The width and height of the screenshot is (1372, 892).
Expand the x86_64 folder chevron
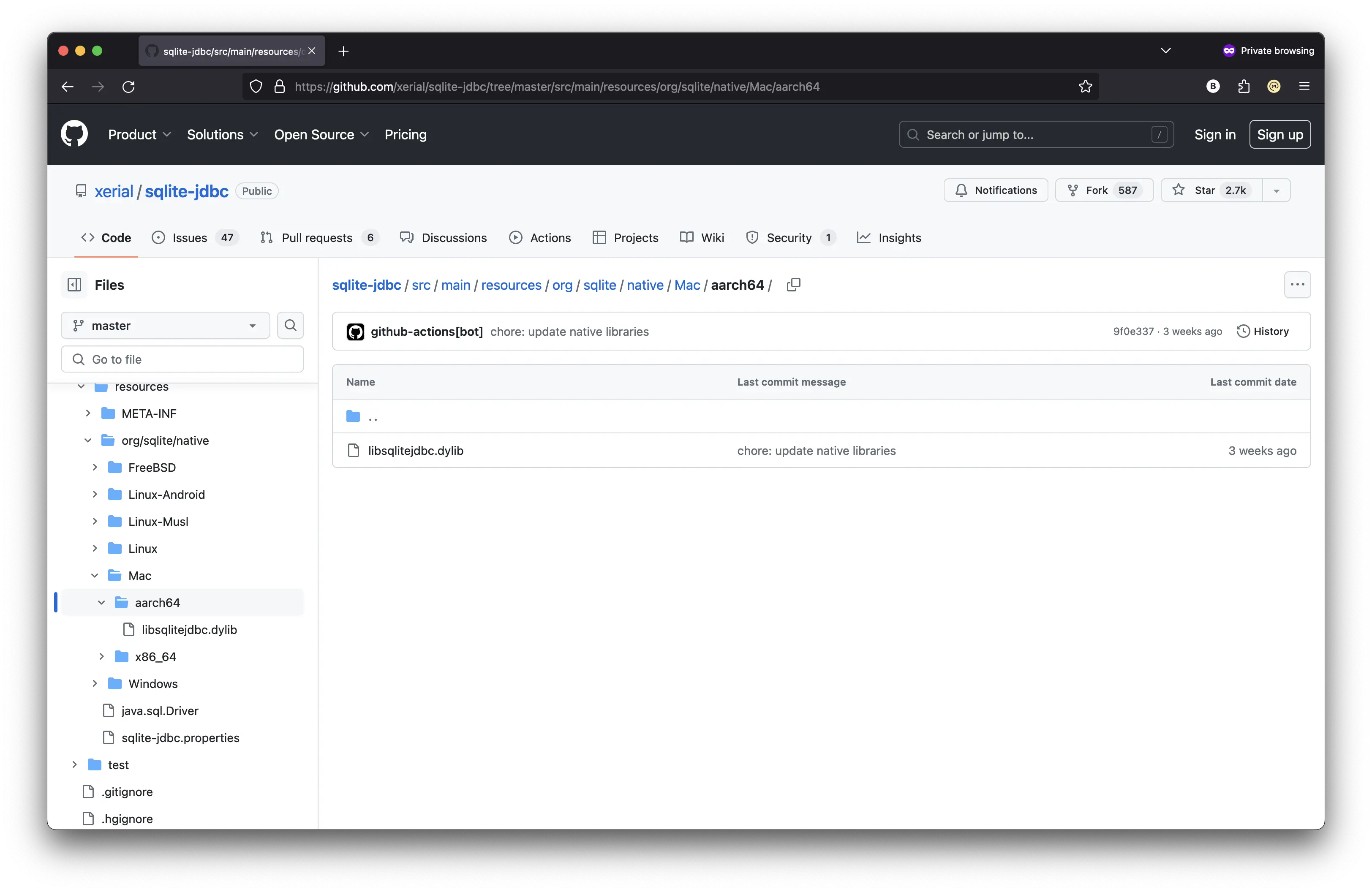[x=101, y=657]
